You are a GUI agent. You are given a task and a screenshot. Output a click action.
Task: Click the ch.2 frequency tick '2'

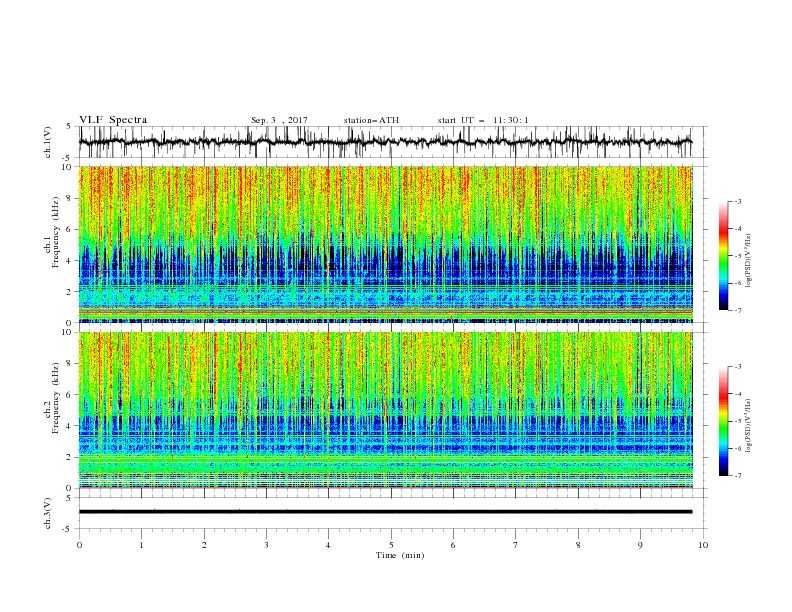[70, 457]
